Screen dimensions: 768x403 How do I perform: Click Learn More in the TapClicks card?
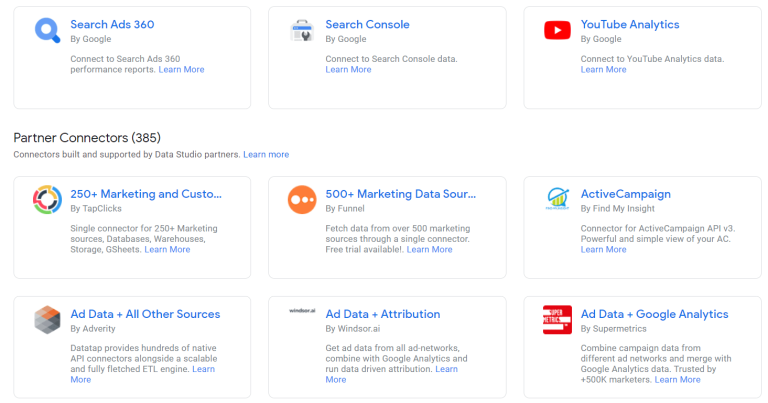(x=167, y=250)
